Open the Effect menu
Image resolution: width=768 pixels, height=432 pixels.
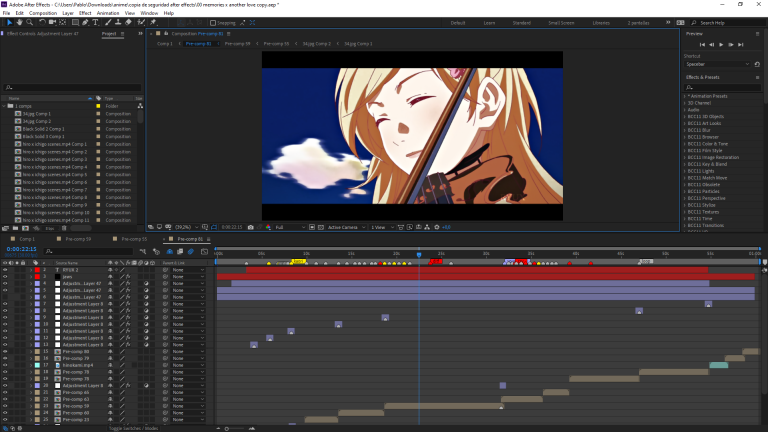pos(85,13)
